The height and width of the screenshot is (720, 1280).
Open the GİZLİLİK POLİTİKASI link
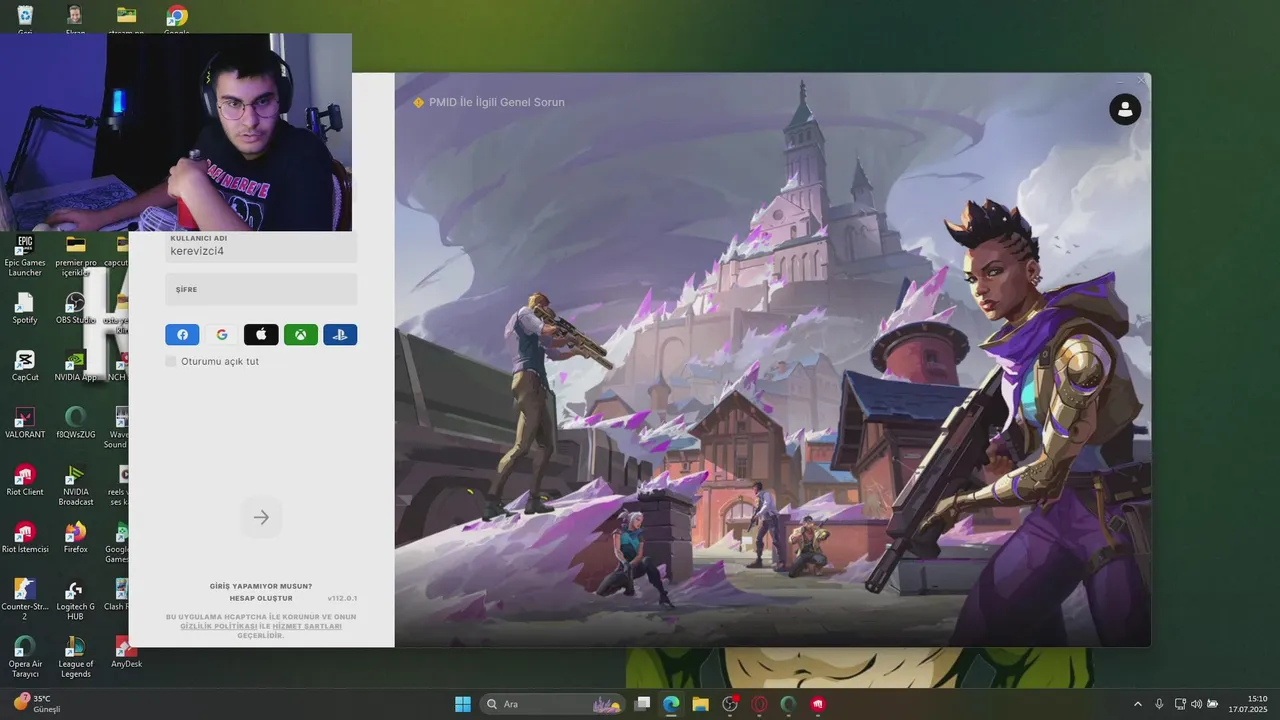point(219,626)
